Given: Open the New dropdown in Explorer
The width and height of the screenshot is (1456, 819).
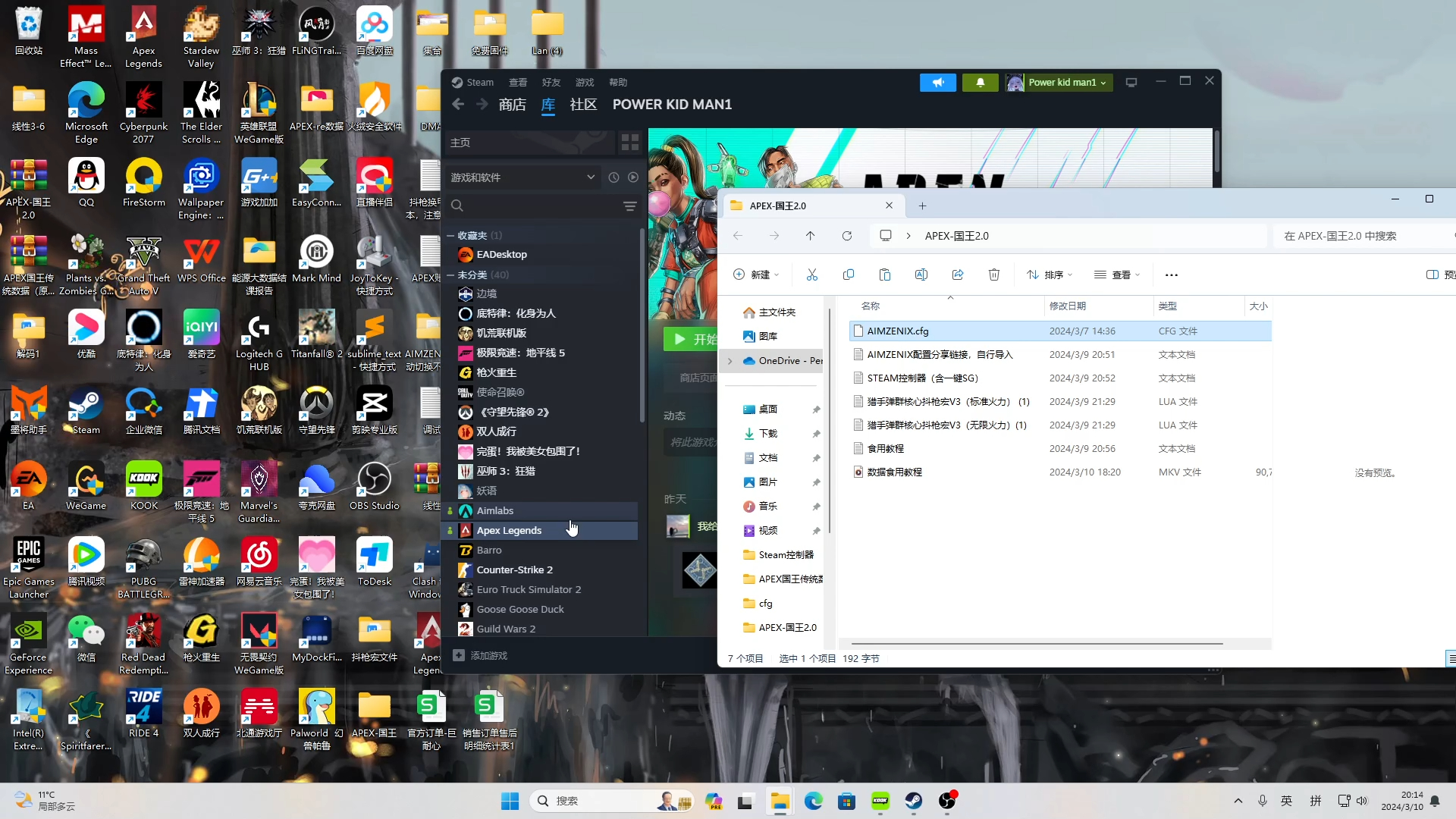Looking at the screenshot, I should tap(756, 275).
